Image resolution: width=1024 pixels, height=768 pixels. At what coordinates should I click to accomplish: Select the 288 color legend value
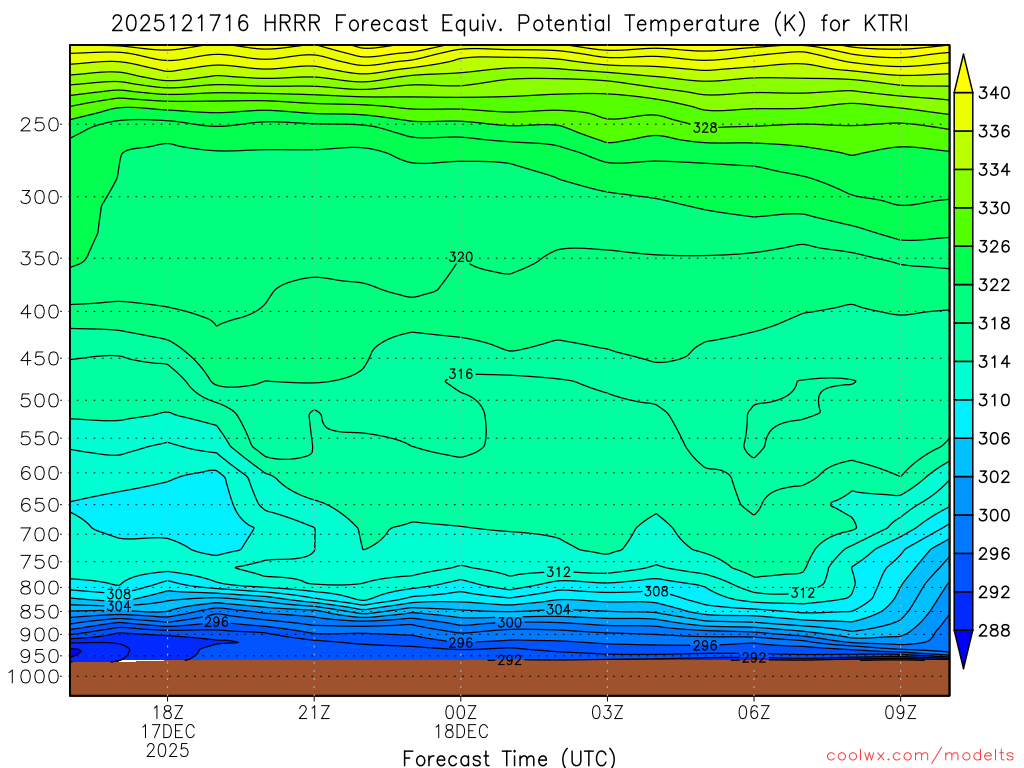pos(994,631)
